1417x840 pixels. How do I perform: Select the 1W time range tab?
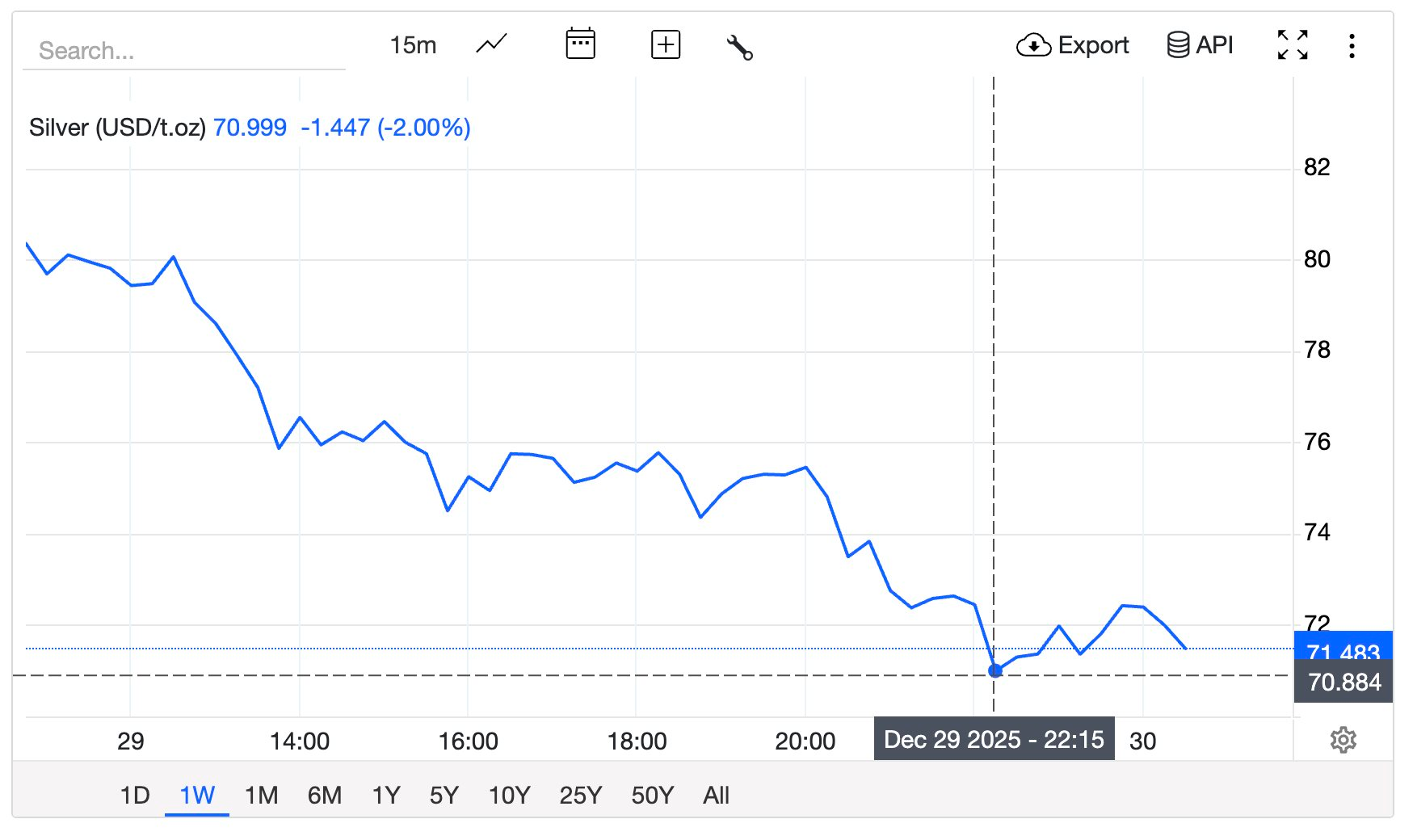coord(197,796)
